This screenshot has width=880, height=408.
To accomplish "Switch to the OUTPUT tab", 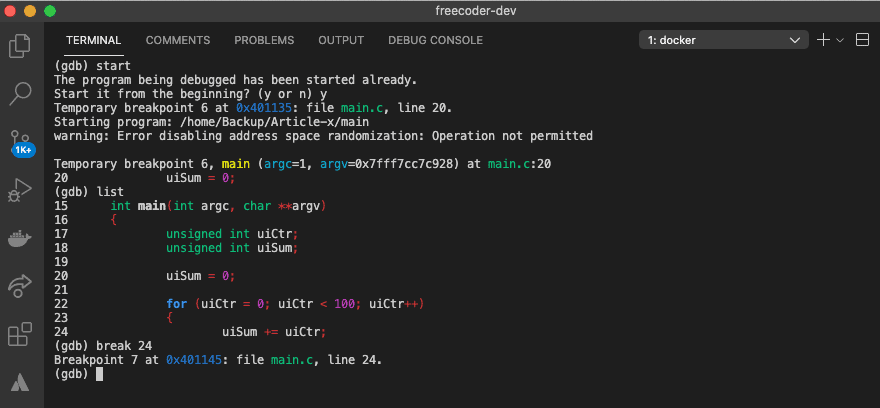I will pyautogui.click(x=341, y=40).
